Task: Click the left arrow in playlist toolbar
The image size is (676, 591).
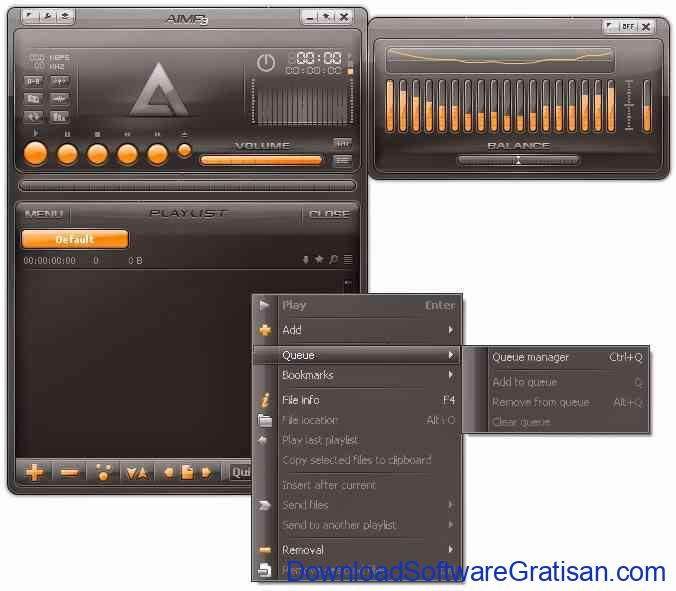Action: pyautogui.click(x=169, y=473)
